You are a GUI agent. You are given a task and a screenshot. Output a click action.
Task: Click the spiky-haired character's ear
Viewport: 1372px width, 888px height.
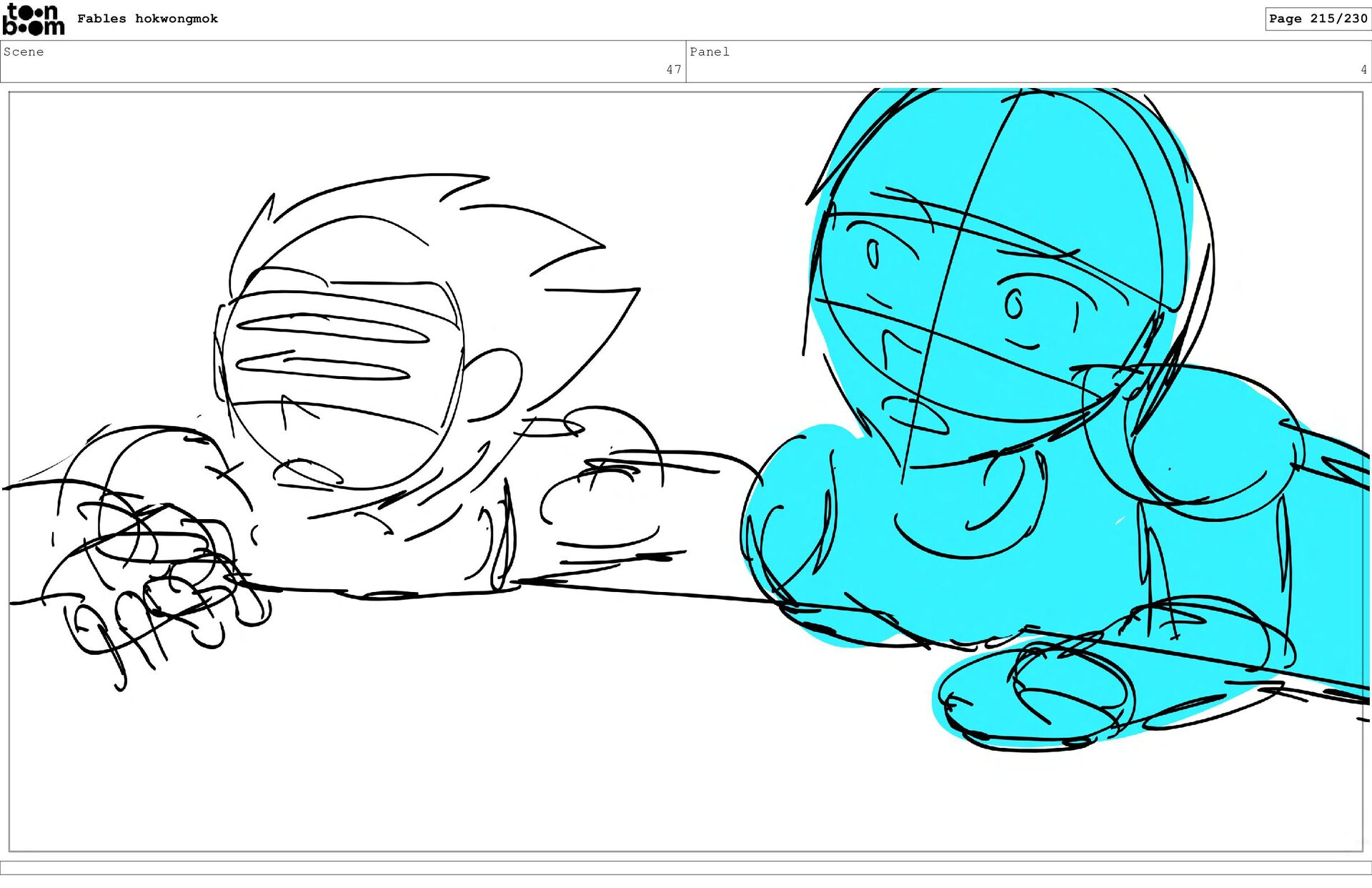point(493,383)
